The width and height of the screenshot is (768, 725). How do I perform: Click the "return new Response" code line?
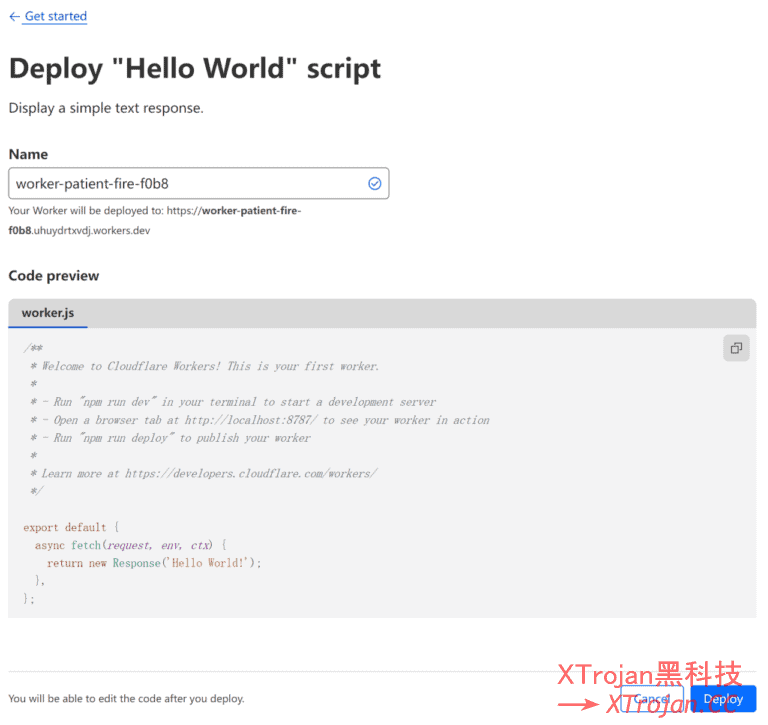click(153, 563)
